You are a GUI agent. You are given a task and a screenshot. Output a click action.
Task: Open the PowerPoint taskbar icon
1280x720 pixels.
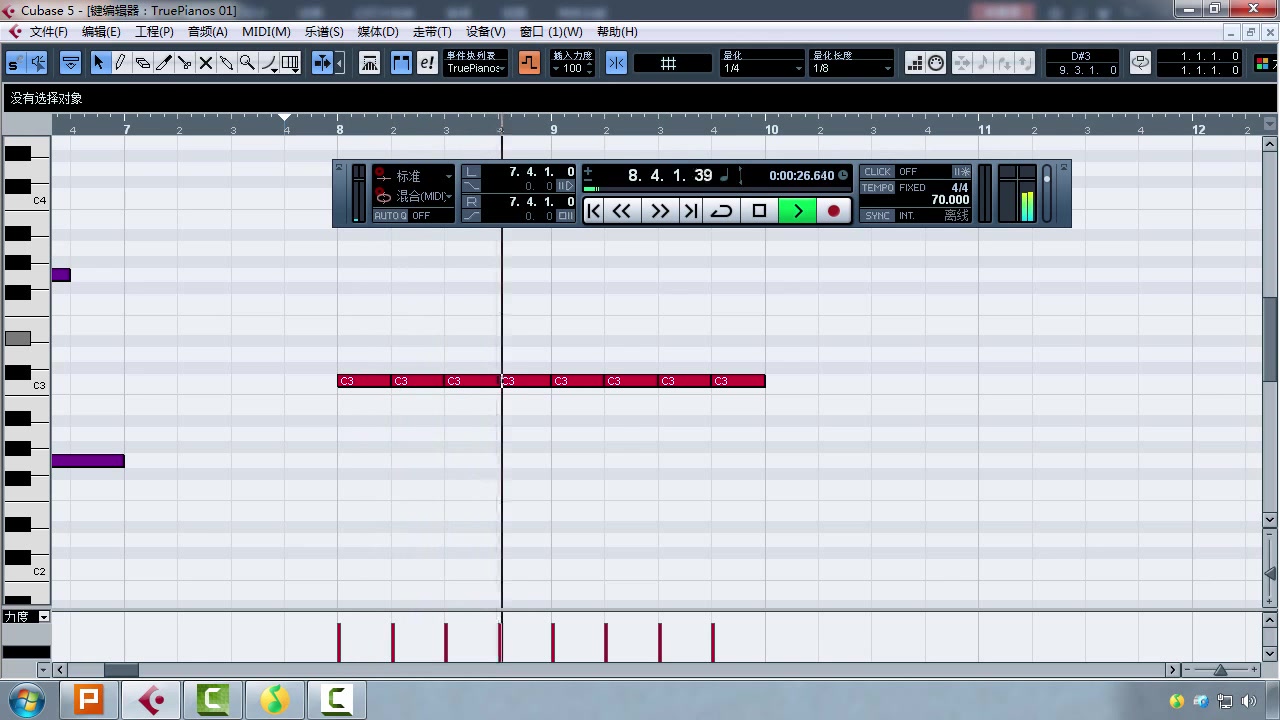89,699
